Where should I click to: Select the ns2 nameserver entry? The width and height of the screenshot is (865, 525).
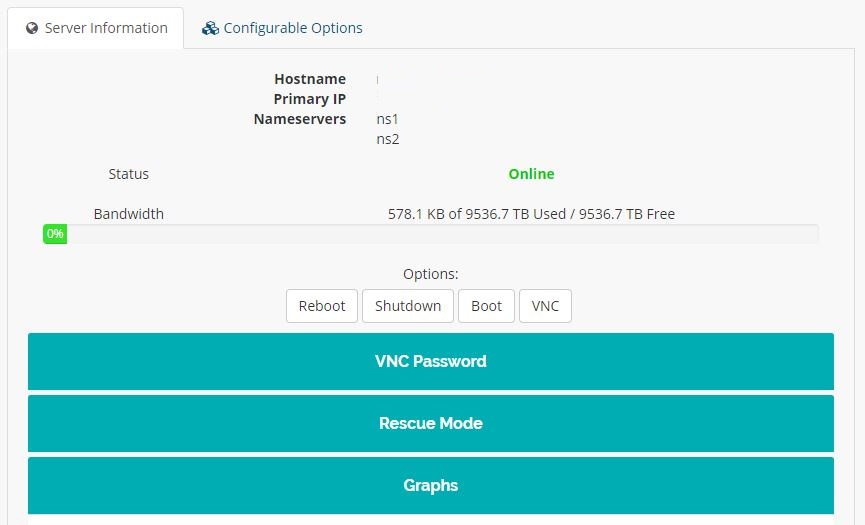pyautogui.click(x=387, y=139)
